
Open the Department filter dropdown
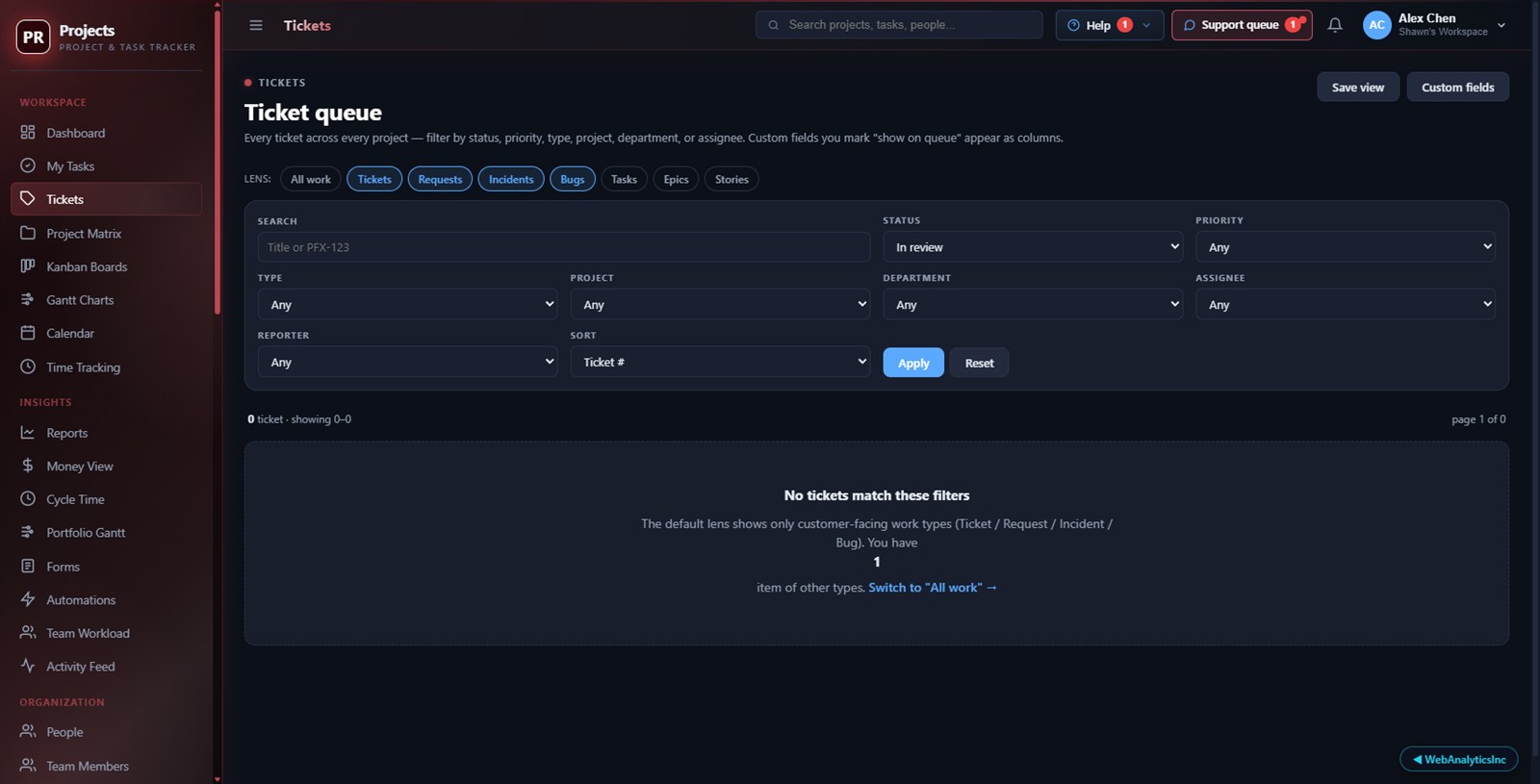tap(1033, 304)
